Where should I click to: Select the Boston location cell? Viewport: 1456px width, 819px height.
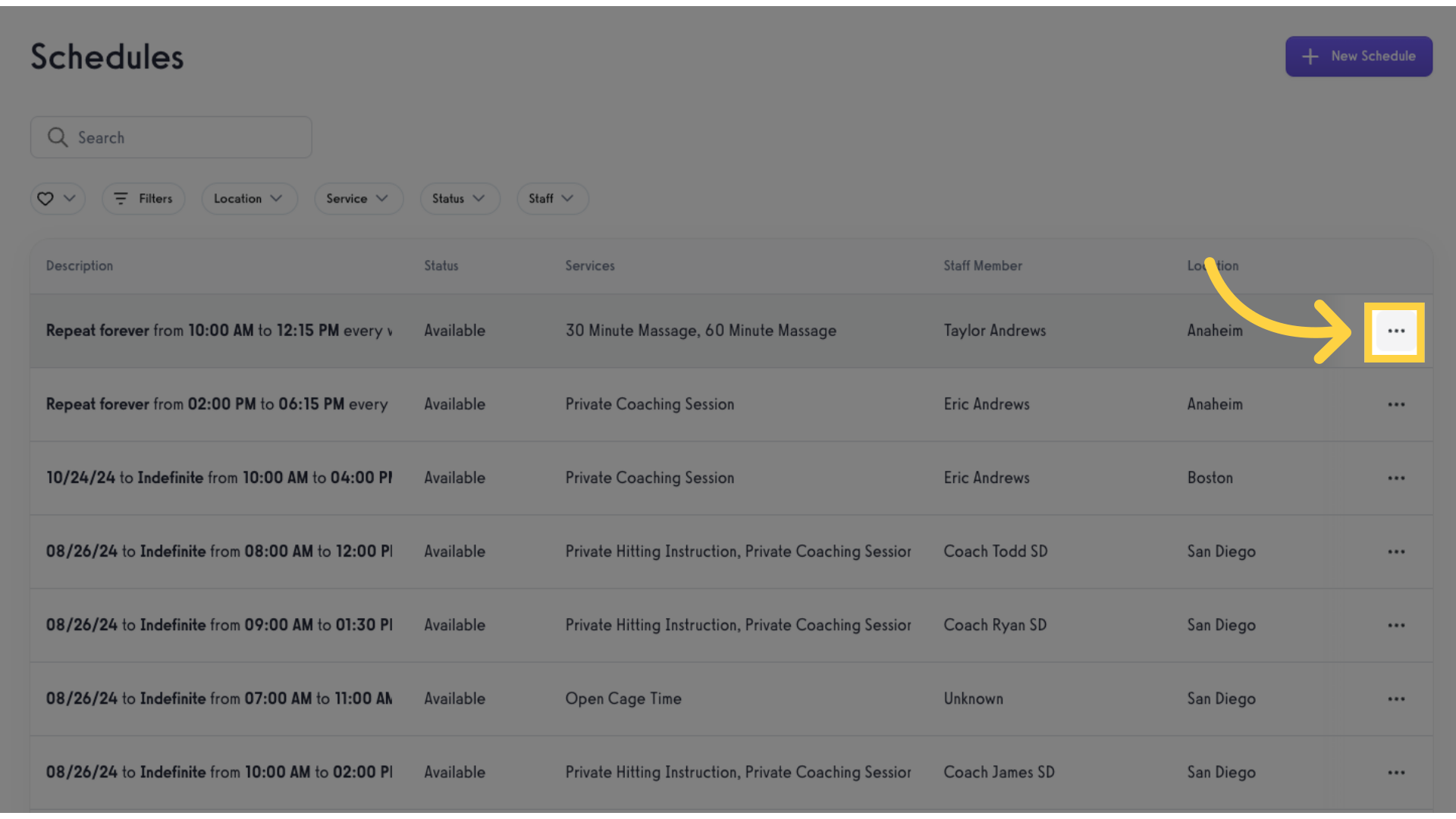(x=1210, y=478)
